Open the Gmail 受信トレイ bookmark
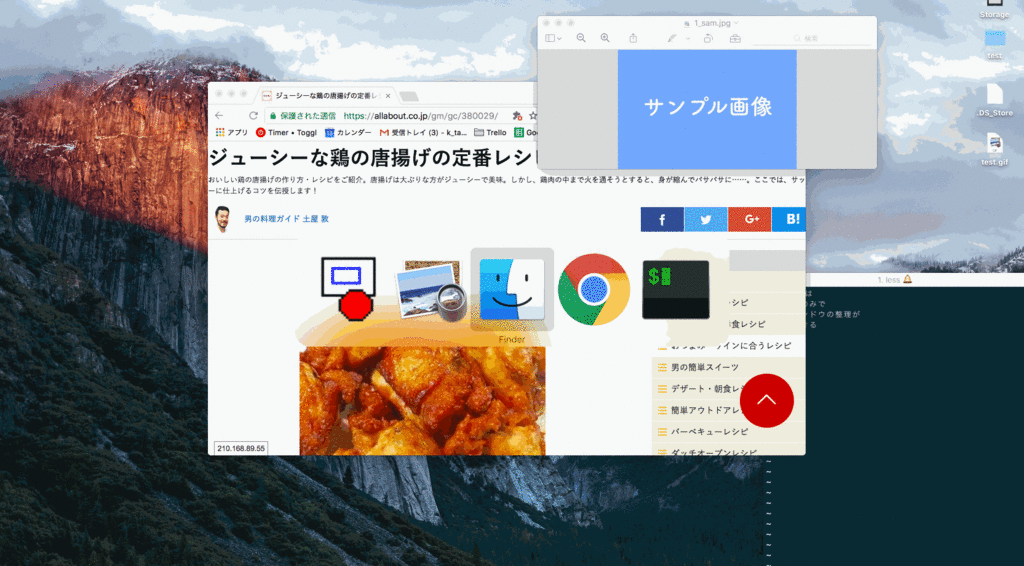This screenshot has width=1024, height=566. point(423,133)
